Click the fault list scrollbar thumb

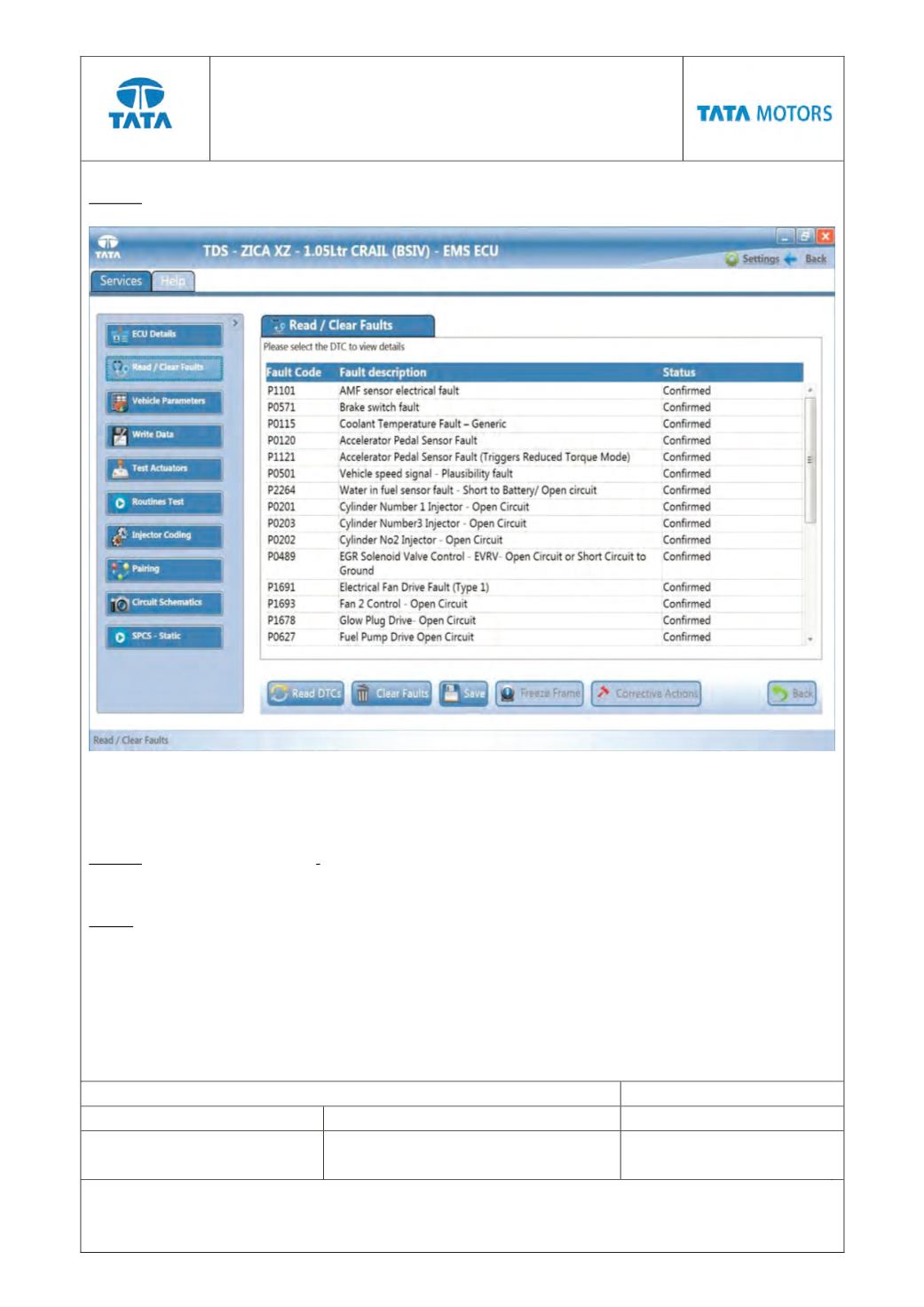(810, 459)
